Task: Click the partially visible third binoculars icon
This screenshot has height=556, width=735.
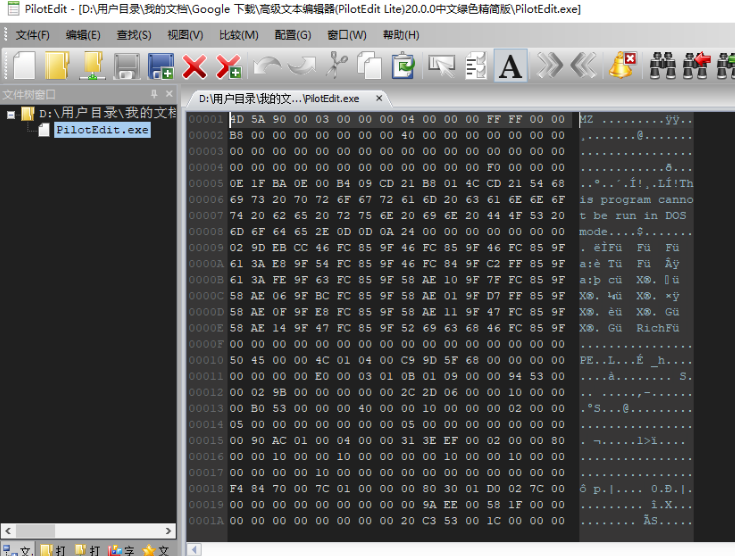Action: point(726,65)
